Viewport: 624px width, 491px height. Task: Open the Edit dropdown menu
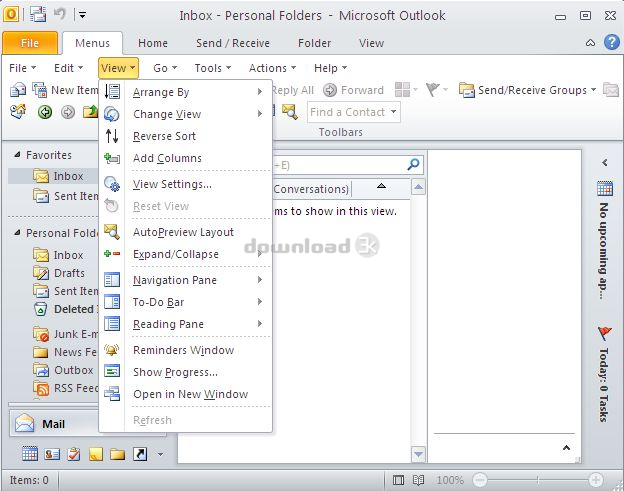(68, 68)
